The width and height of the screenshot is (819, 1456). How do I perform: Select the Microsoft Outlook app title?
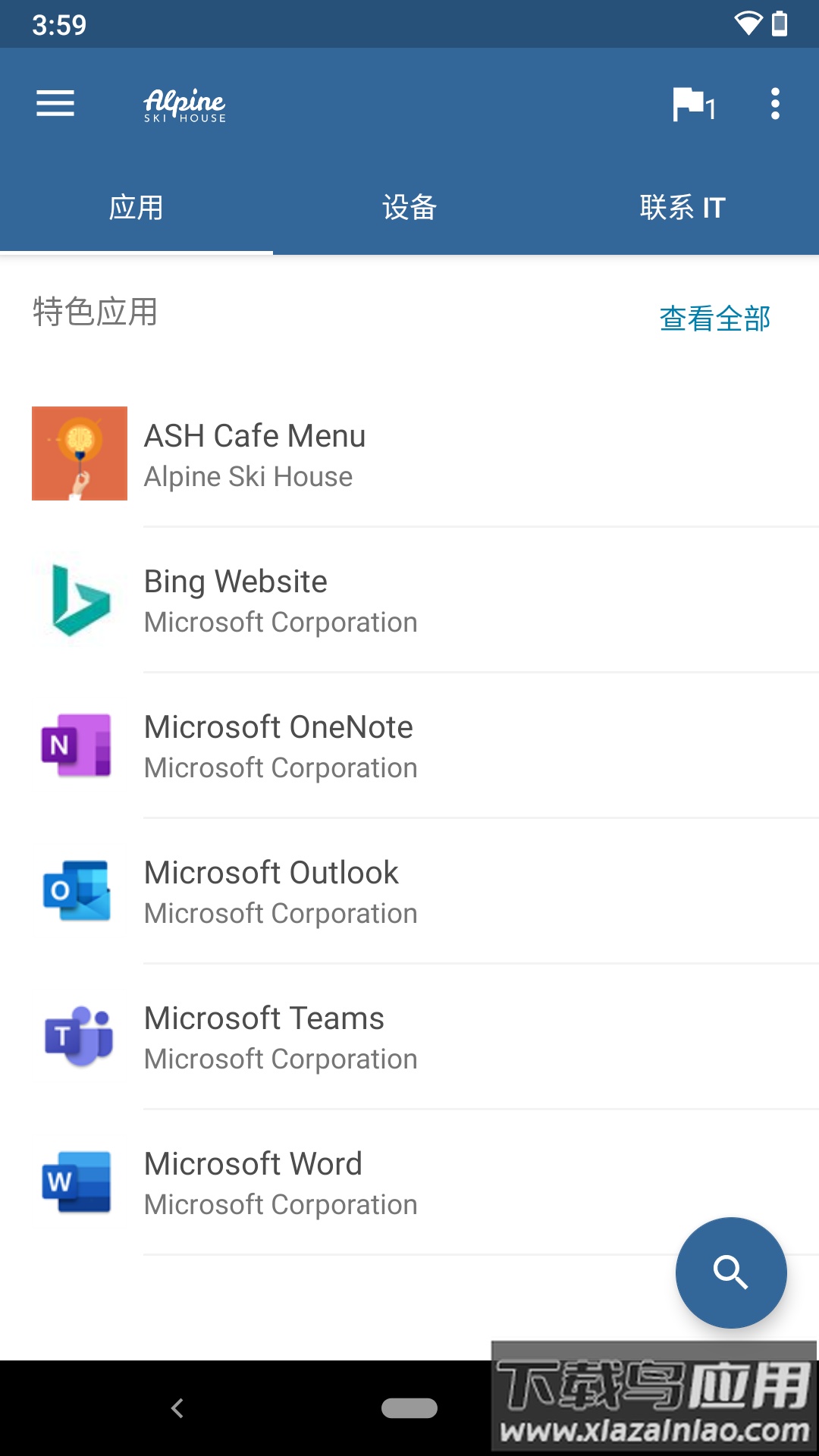[271, 873]
